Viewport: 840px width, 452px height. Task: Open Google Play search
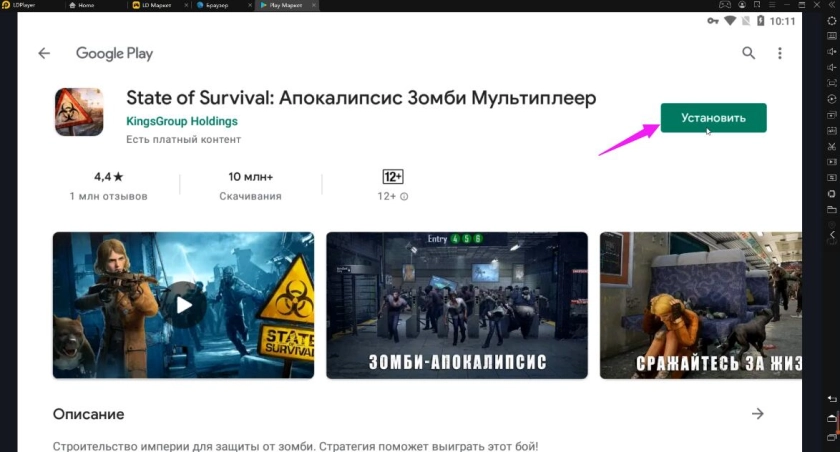(748, 53)
